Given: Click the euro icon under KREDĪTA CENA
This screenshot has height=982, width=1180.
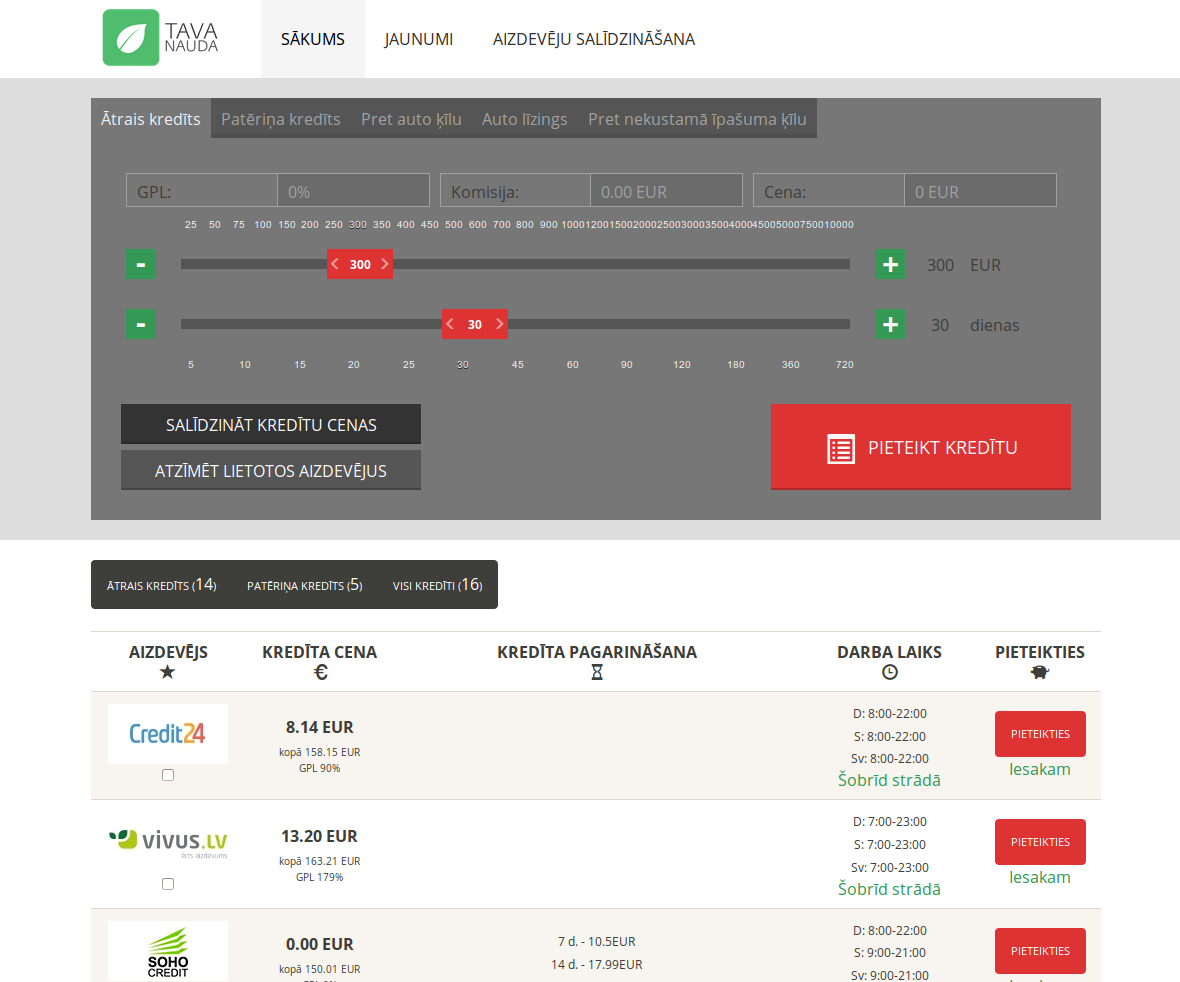Looking at the screenshot, I should [x=320, y=672].
